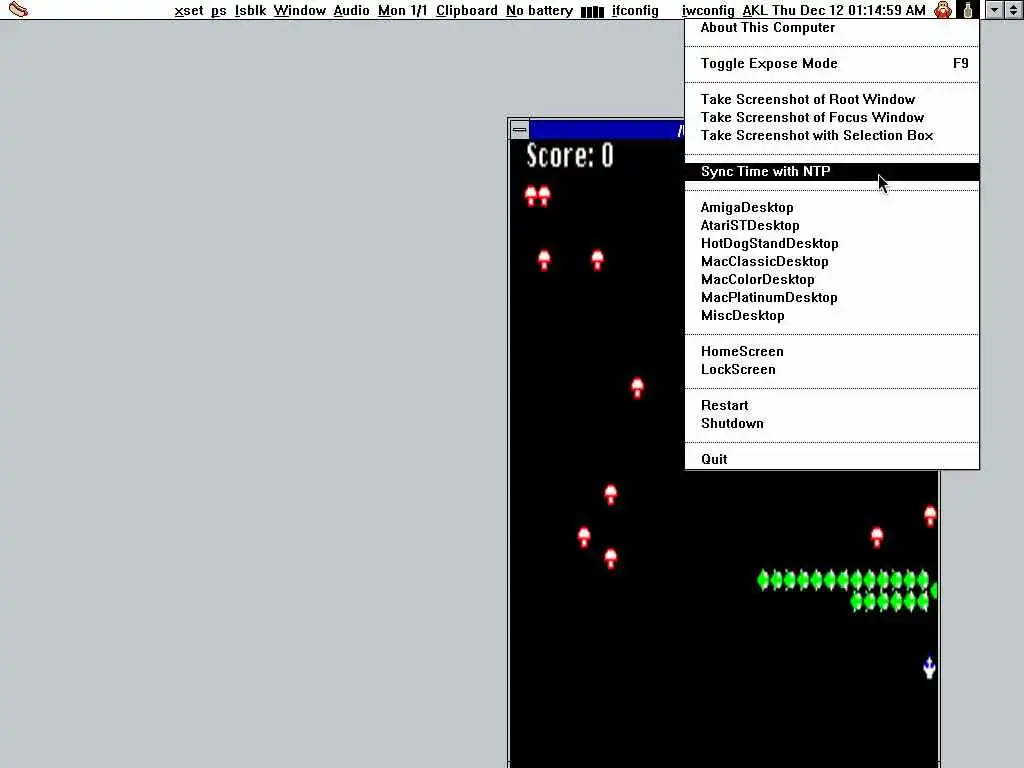
Task: Open the monkey icon menu
Action: [x=943, y=10]
